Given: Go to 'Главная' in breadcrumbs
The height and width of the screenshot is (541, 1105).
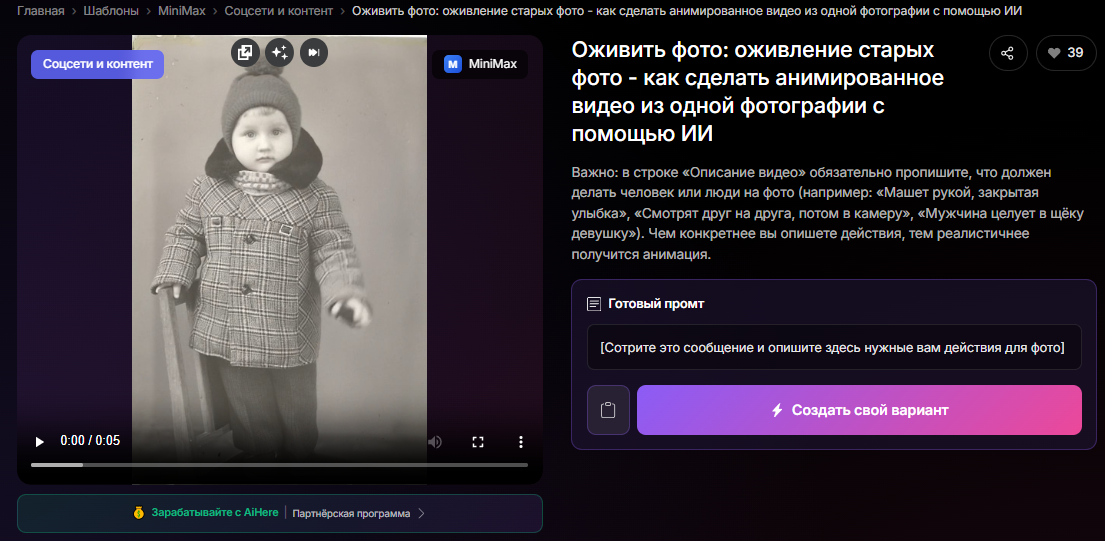Looking at the screenshot, I should pyautogui.click(x=40, y=11).
